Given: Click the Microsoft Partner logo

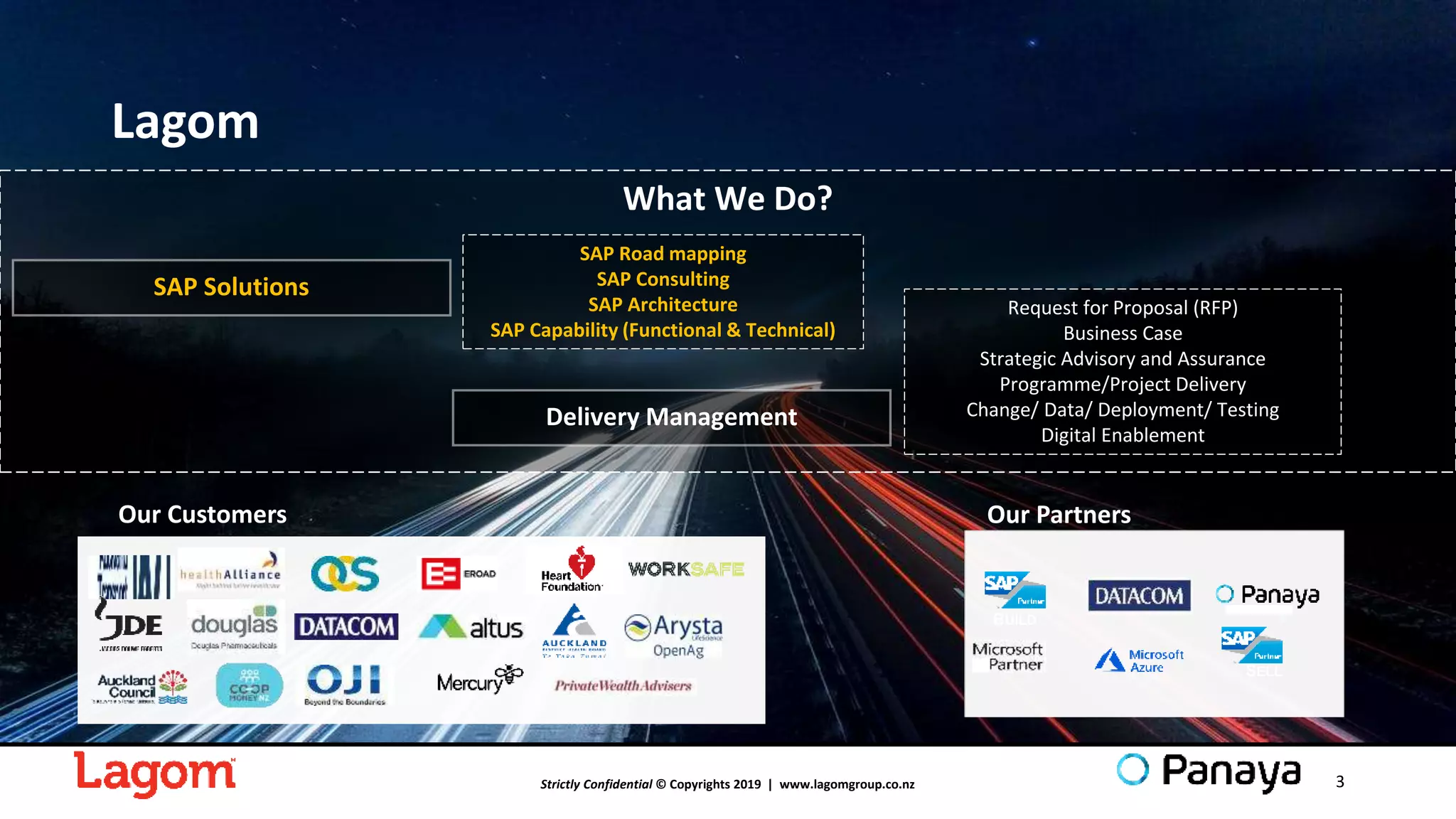Looking at the screenshot, I should 1008,656.
